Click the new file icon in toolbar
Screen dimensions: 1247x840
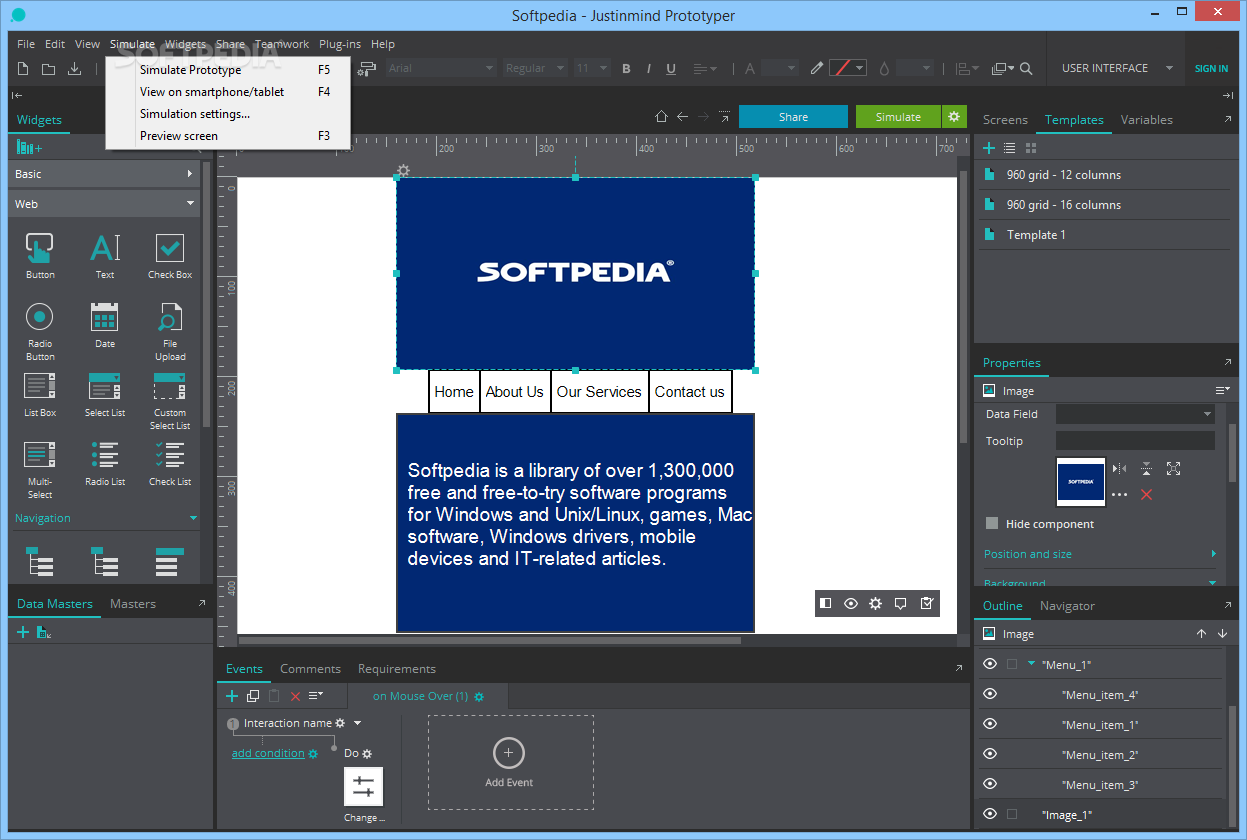(x=22, y=68)
